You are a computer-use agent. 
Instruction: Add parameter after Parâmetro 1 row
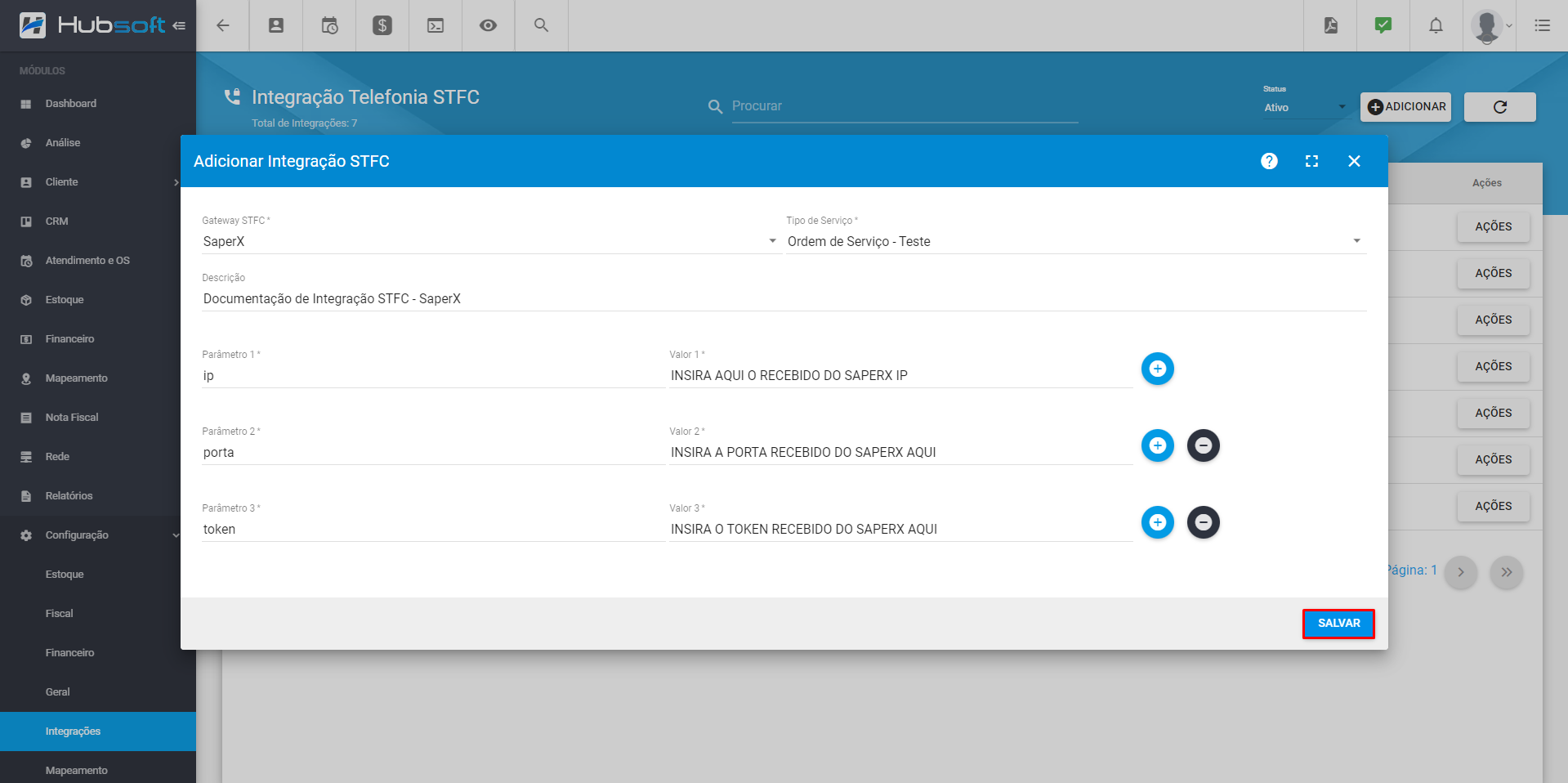click(x=1157, y=369)
